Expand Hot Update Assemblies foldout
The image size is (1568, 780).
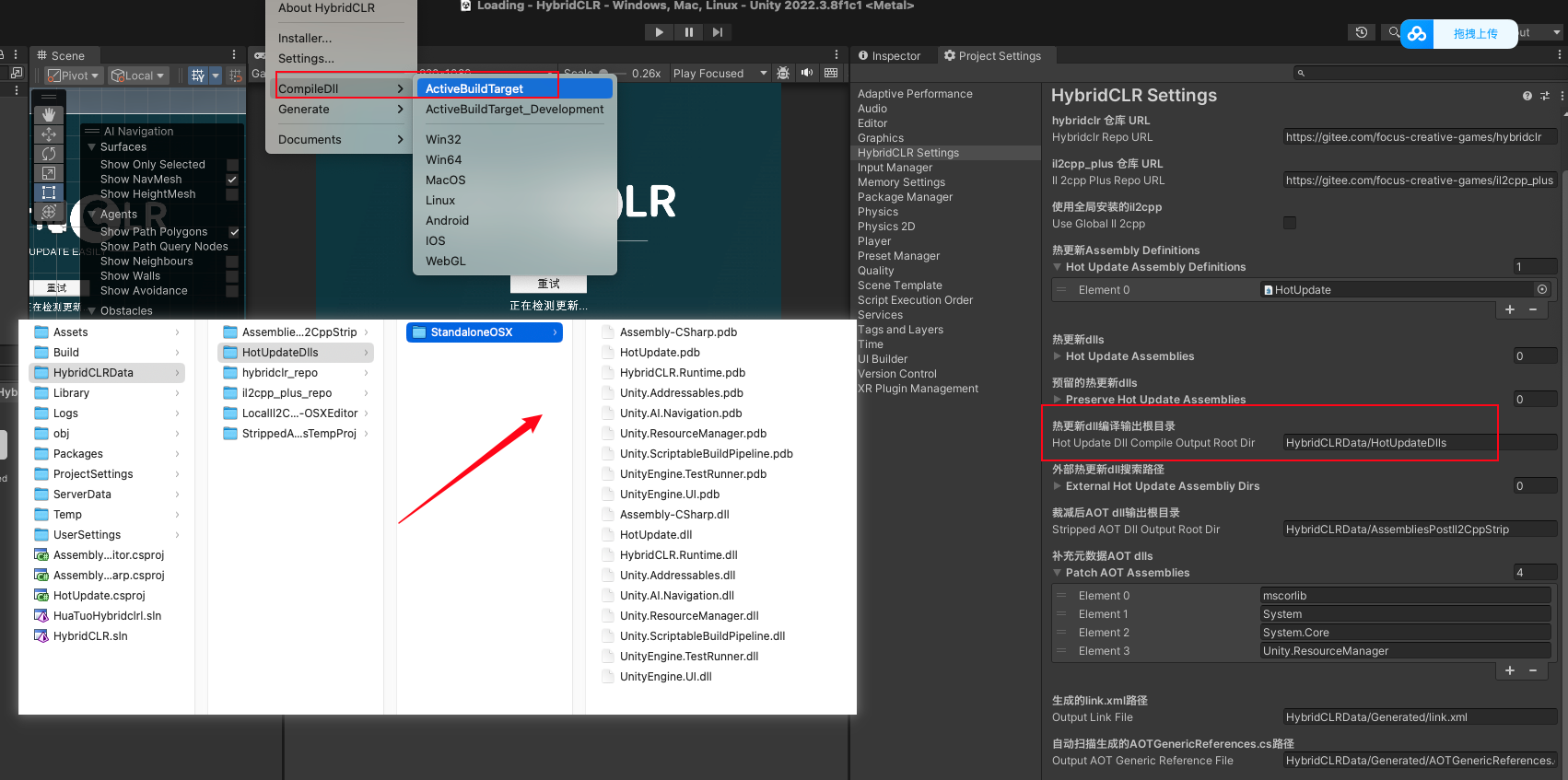[1057, 356]
